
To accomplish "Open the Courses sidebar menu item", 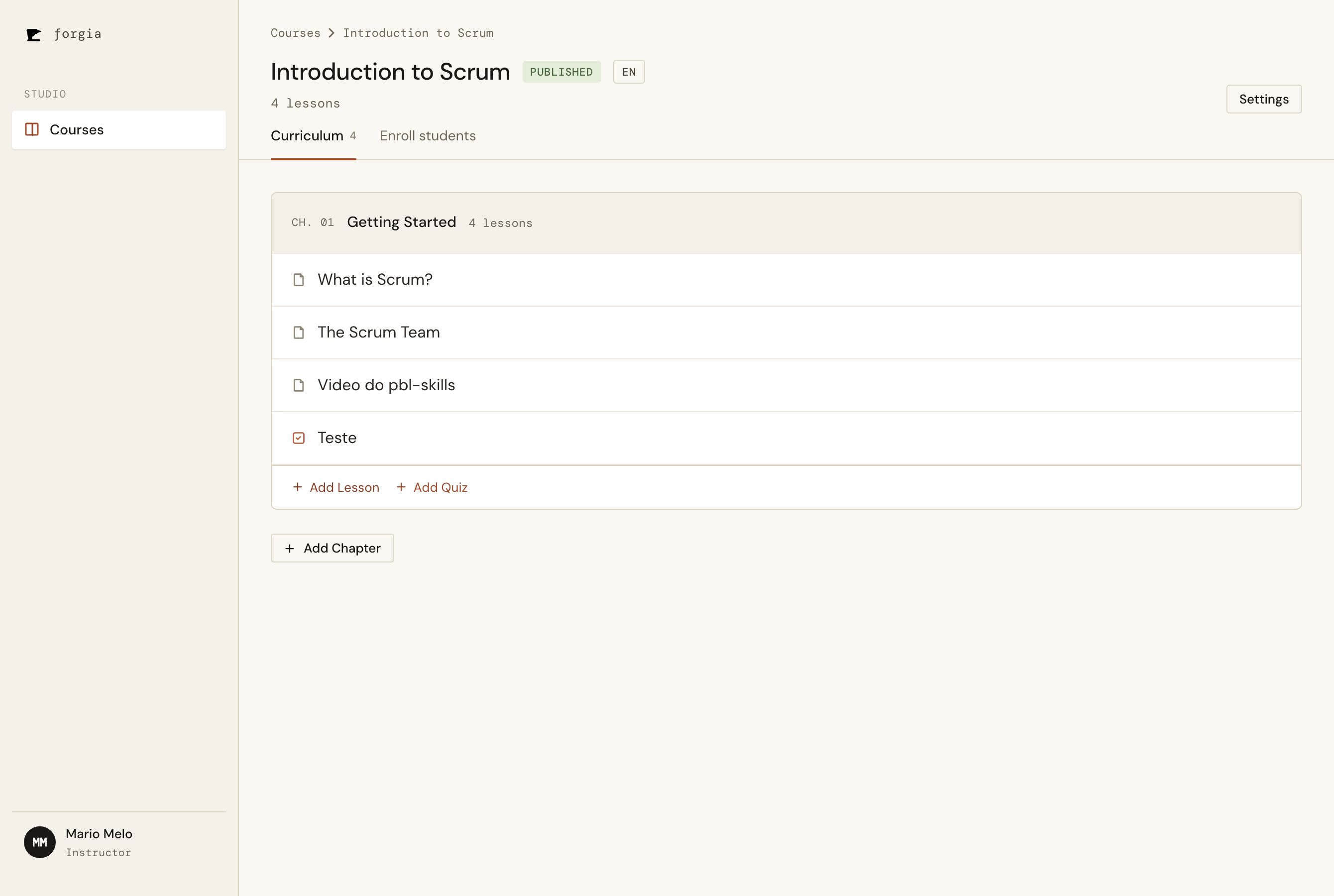I will 119,130.
